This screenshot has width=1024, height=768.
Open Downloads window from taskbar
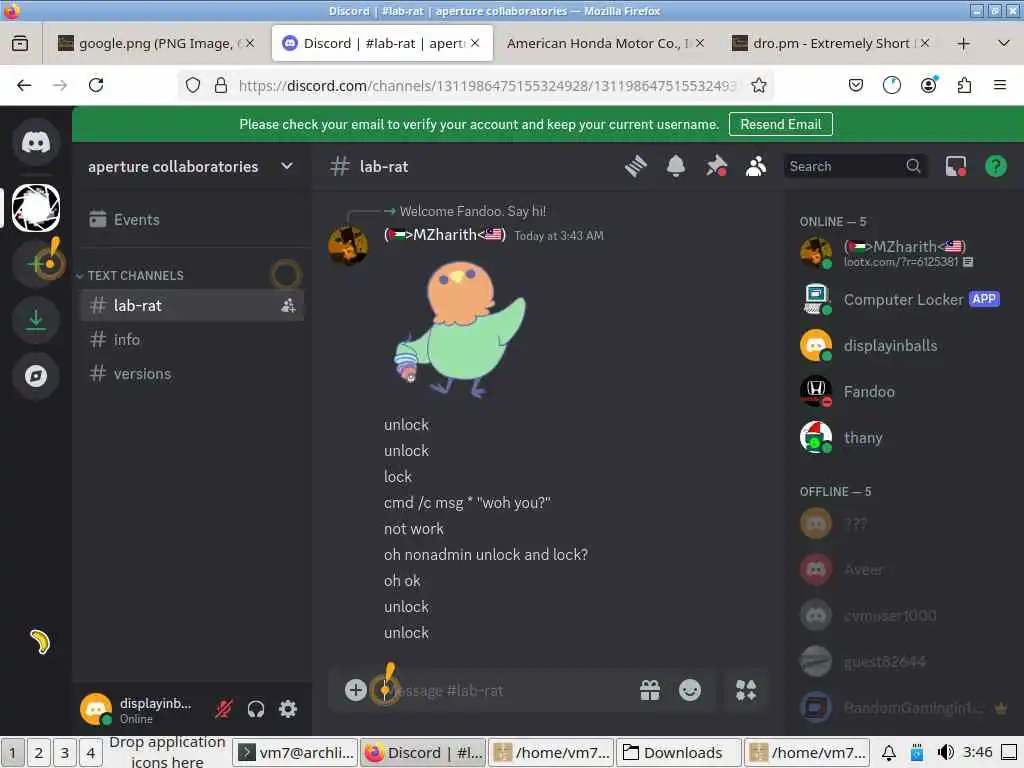pyautogui.click(x=679, y=753)
